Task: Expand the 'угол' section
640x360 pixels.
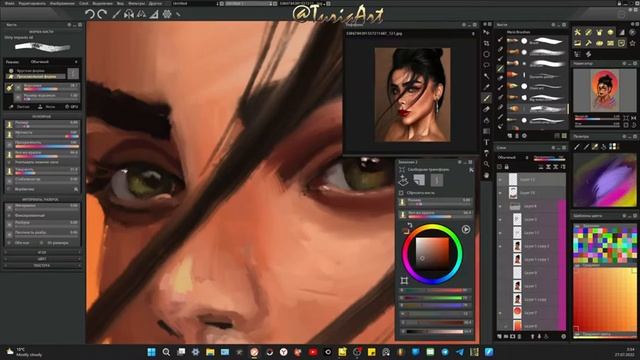Action: (x=42, y=253)
